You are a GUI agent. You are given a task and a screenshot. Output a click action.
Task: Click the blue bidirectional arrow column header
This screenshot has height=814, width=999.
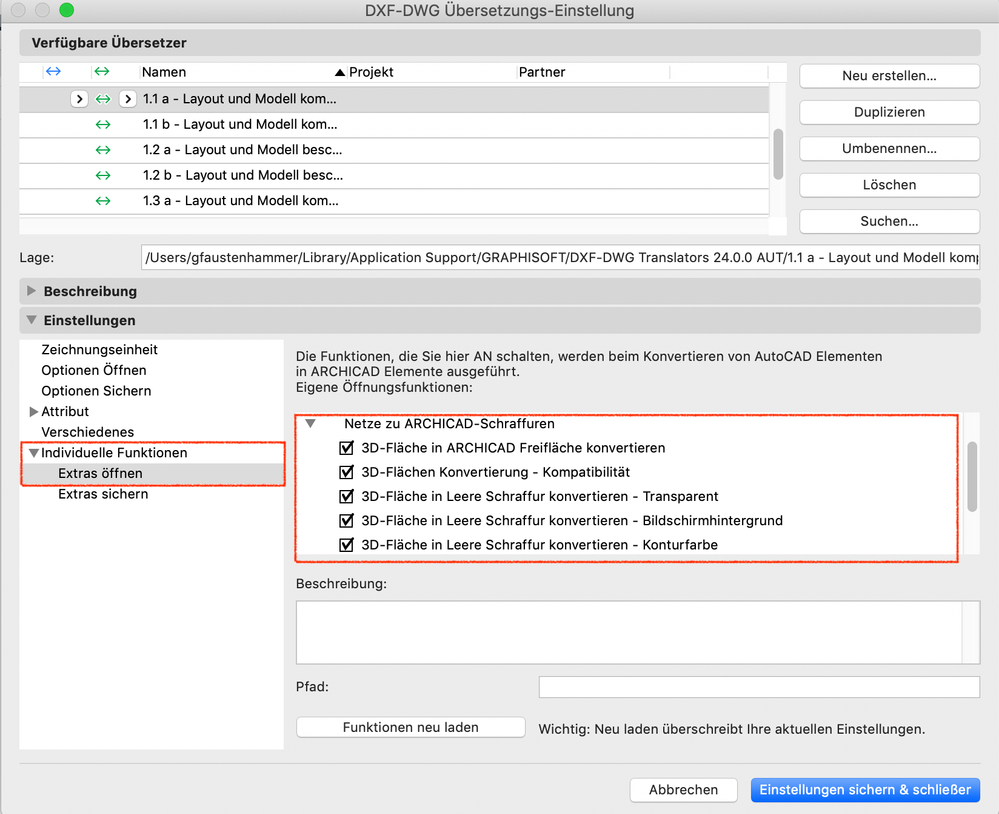(54, 71)
